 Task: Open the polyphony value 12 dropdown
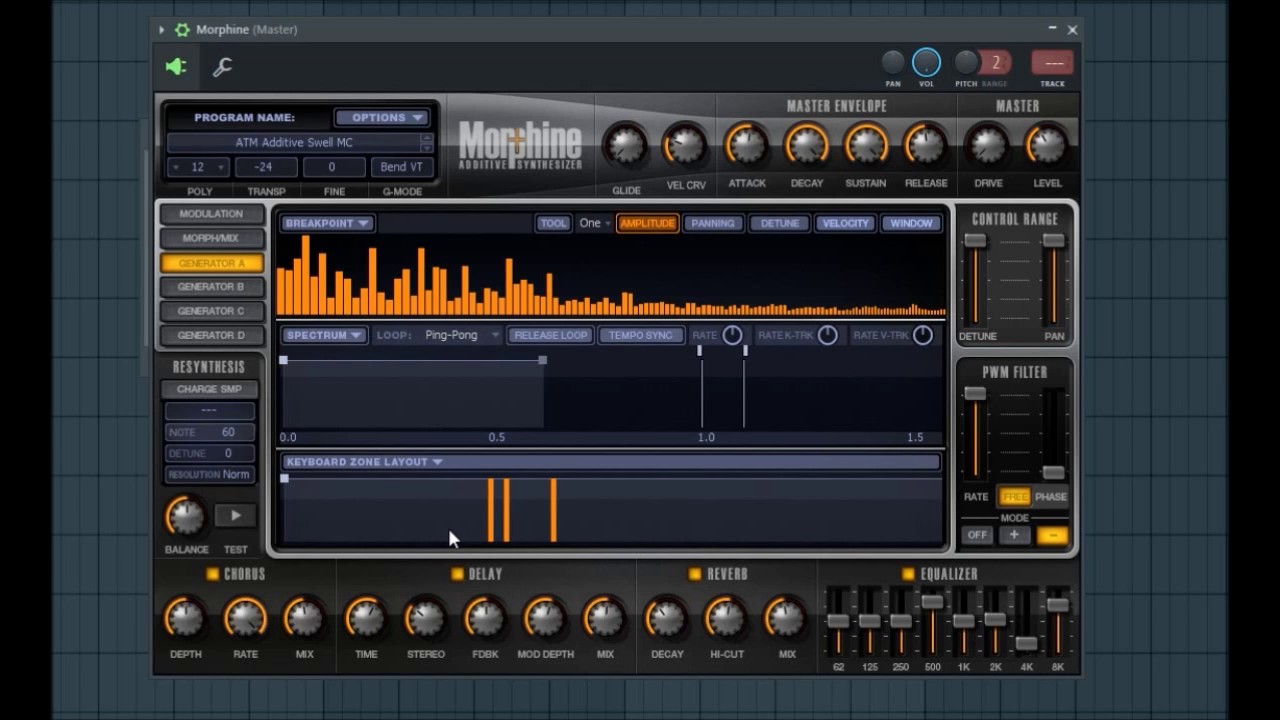click(198, 167)
